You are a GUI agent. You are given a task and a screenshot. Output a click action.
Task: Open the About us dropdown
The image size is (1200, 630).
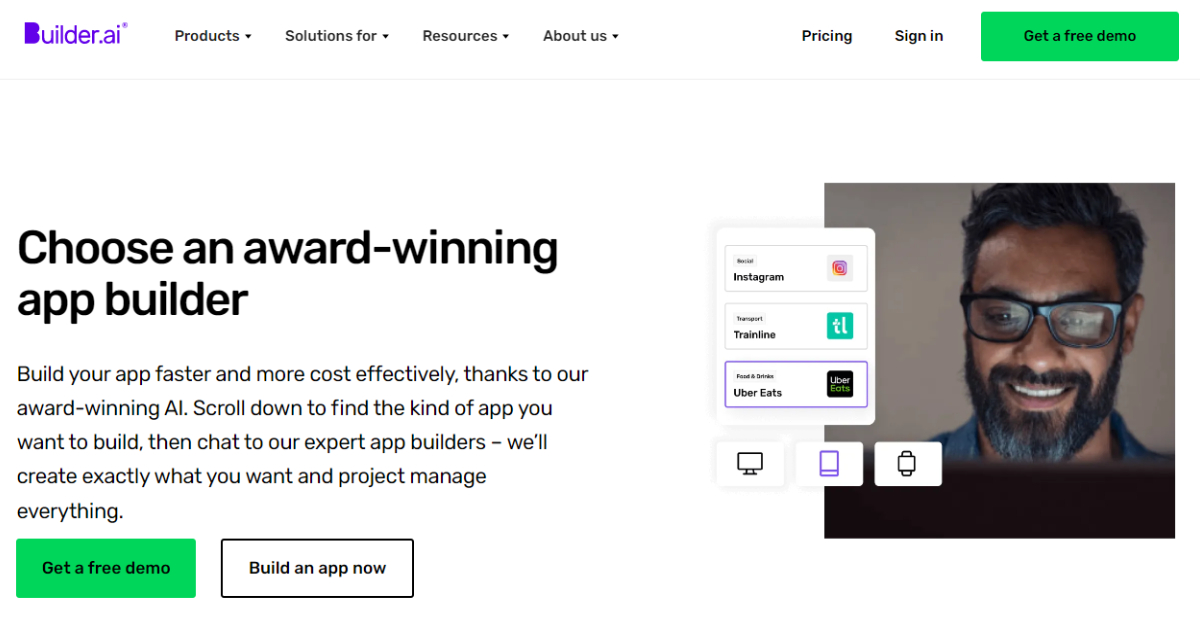[581, 36]
